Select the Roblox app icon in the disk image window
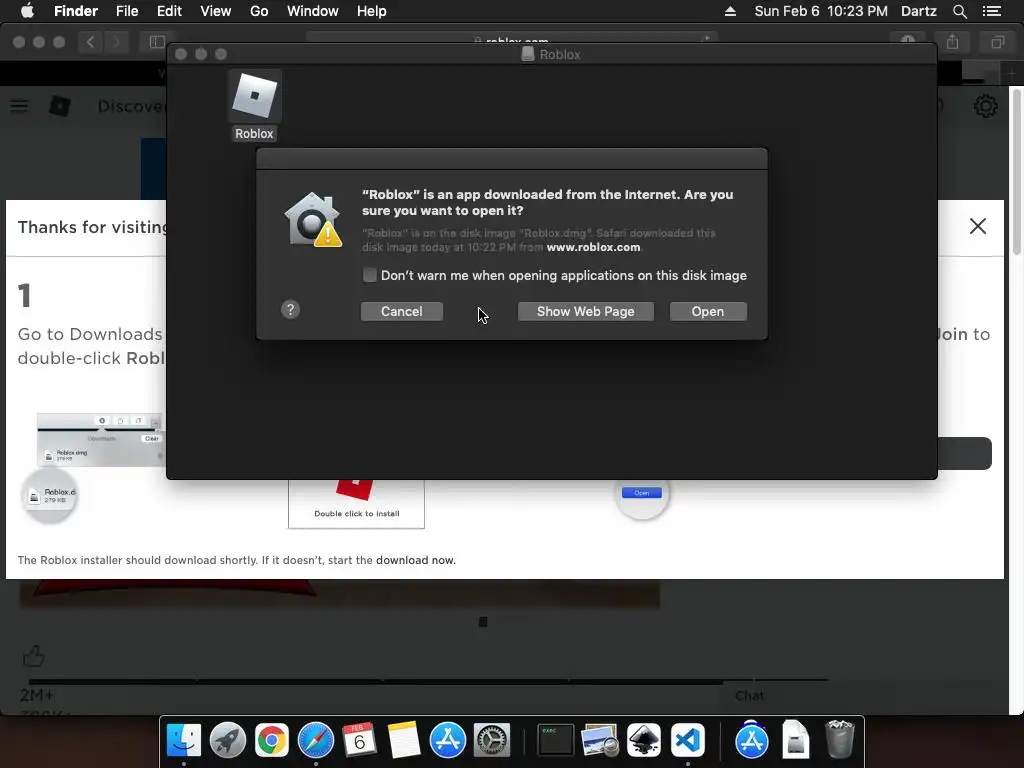Image resolution: width=1024 pixels, height=768 pixels. coord(255,97)
